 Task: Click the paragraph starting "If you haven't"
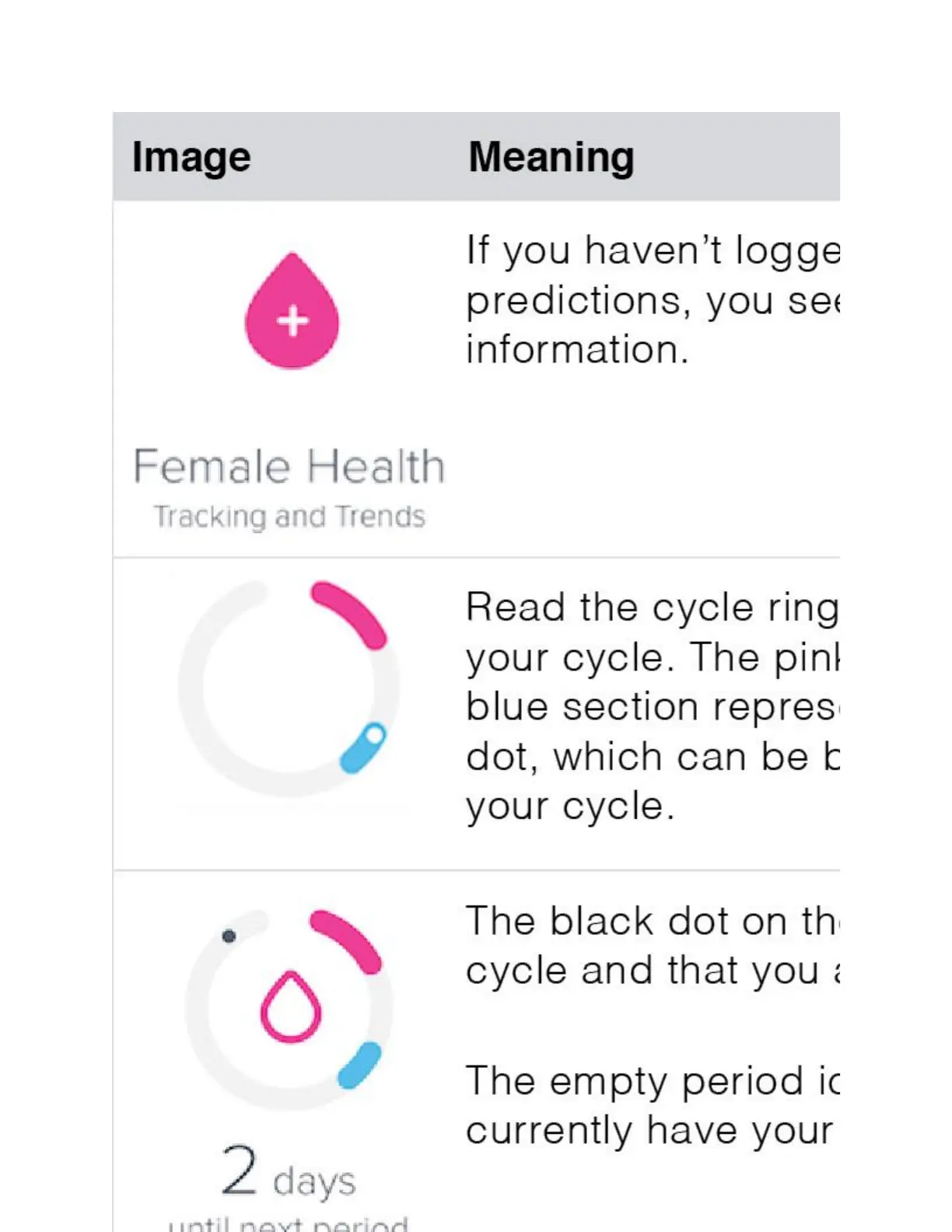652,300
